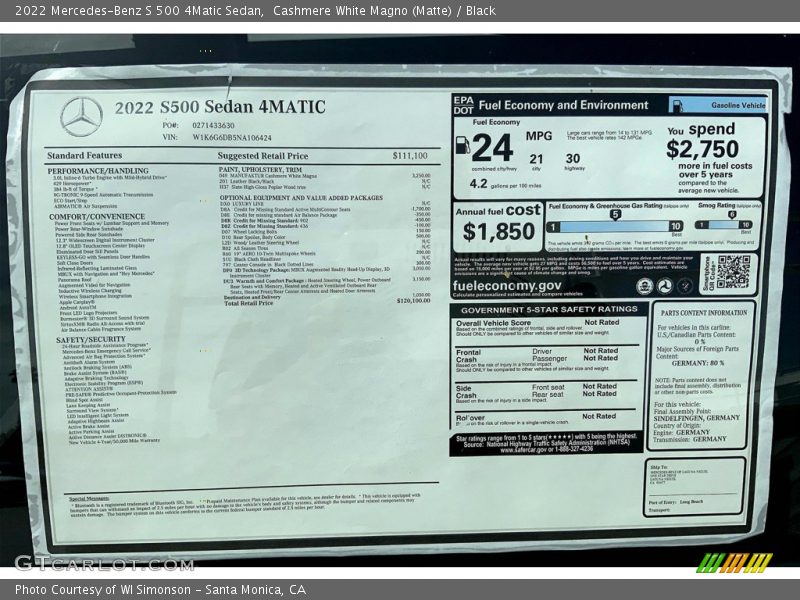
Task: Select the highway MPG value "30"
Action: point(573,159)
